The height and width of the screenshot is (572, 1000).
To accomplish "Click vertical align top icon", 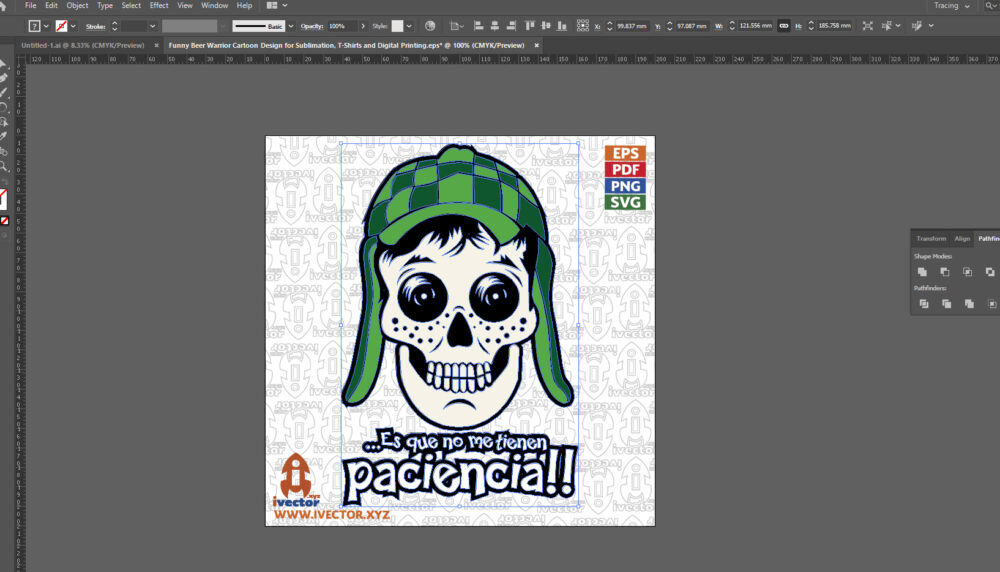I will coord(529,26).
